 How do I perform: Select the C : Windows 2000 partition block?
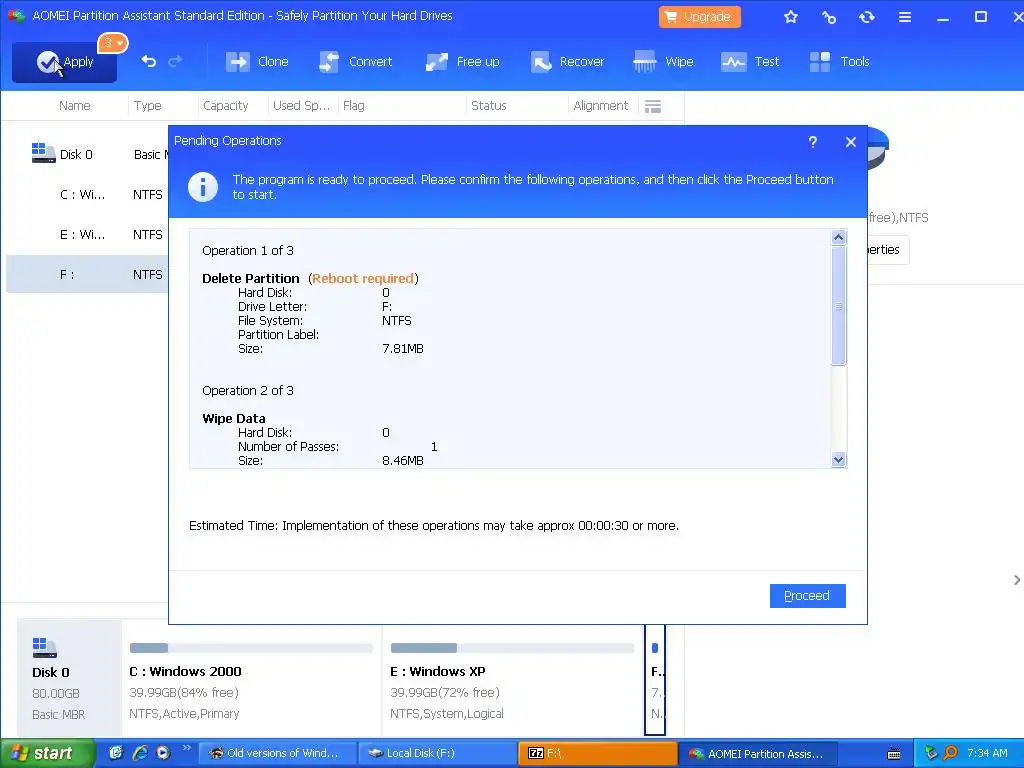(x=251, y=679)
